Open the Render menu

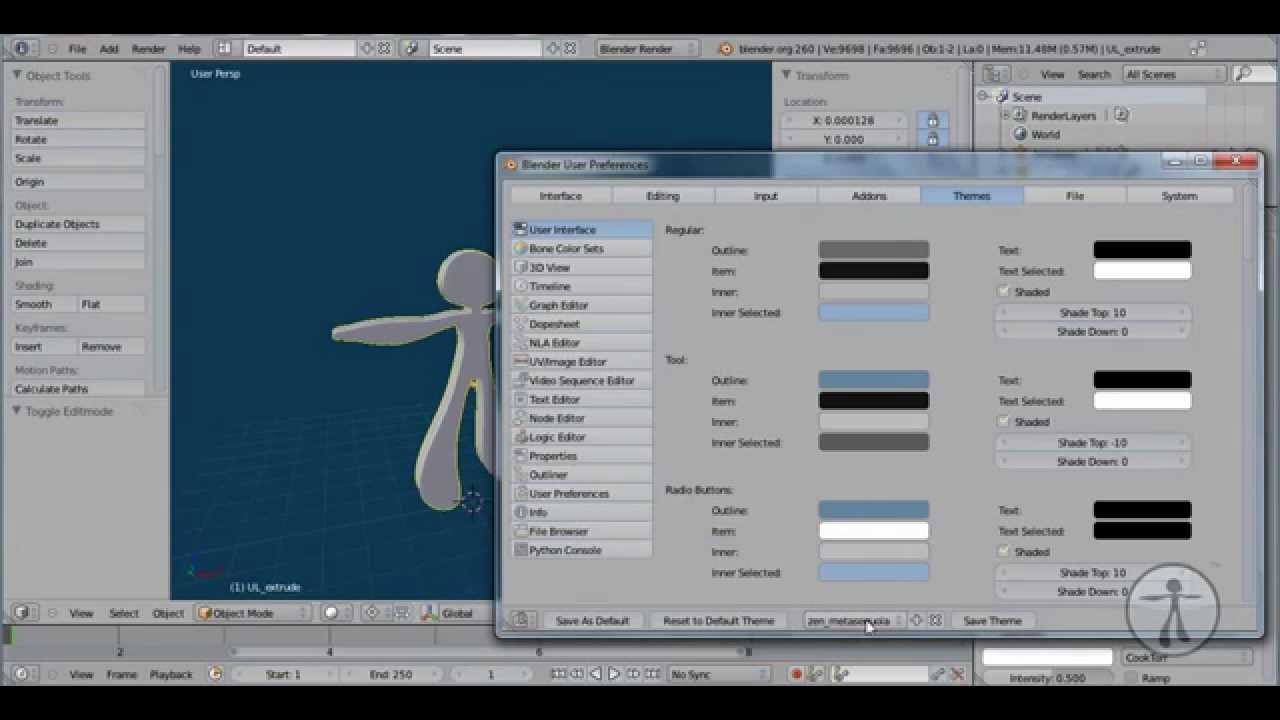pyautogui.click(x=148, y=48)
